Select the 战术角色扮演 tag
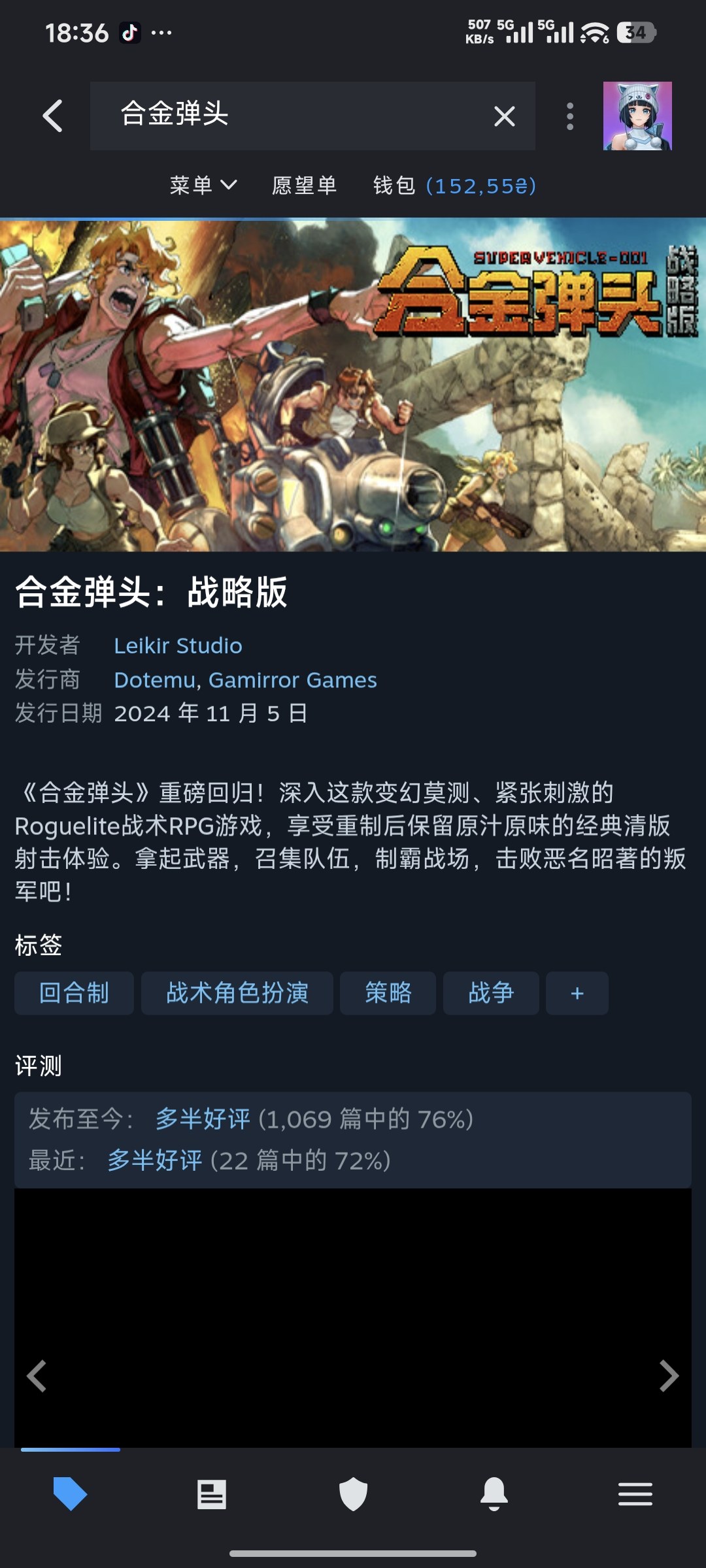The image size is (706, 1568). pyautogui.click(x=237, y=993)
